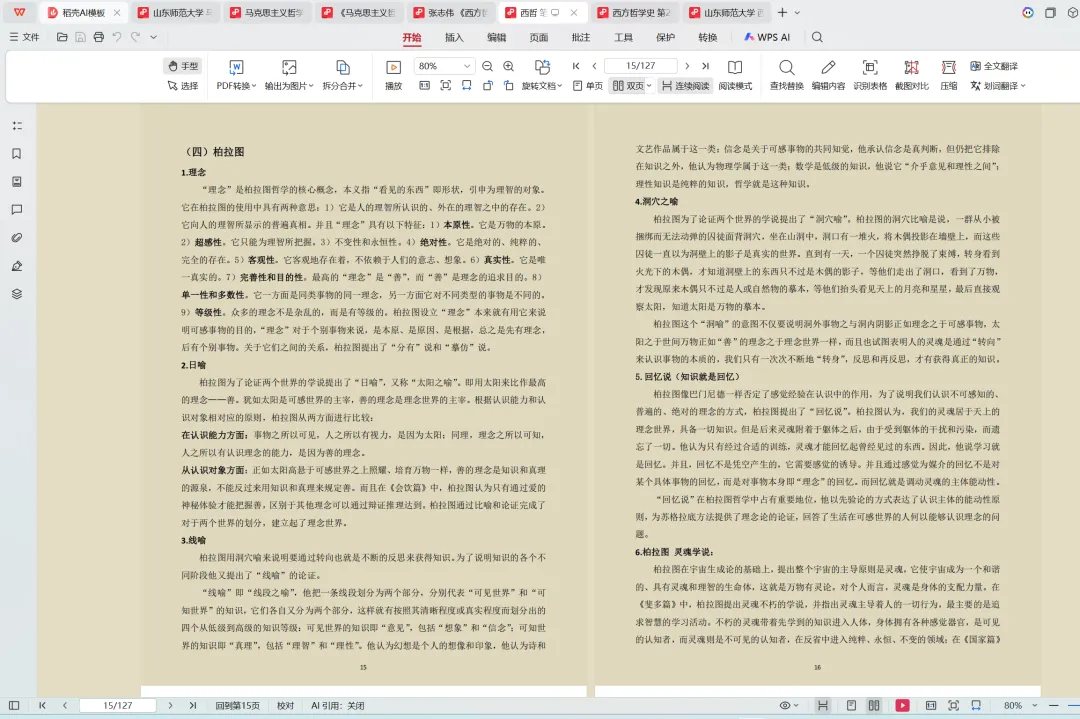This screenshot has height=719, width=1080.
Task: Start slideshow with 播放 button
Action: [x=393, y=74]
